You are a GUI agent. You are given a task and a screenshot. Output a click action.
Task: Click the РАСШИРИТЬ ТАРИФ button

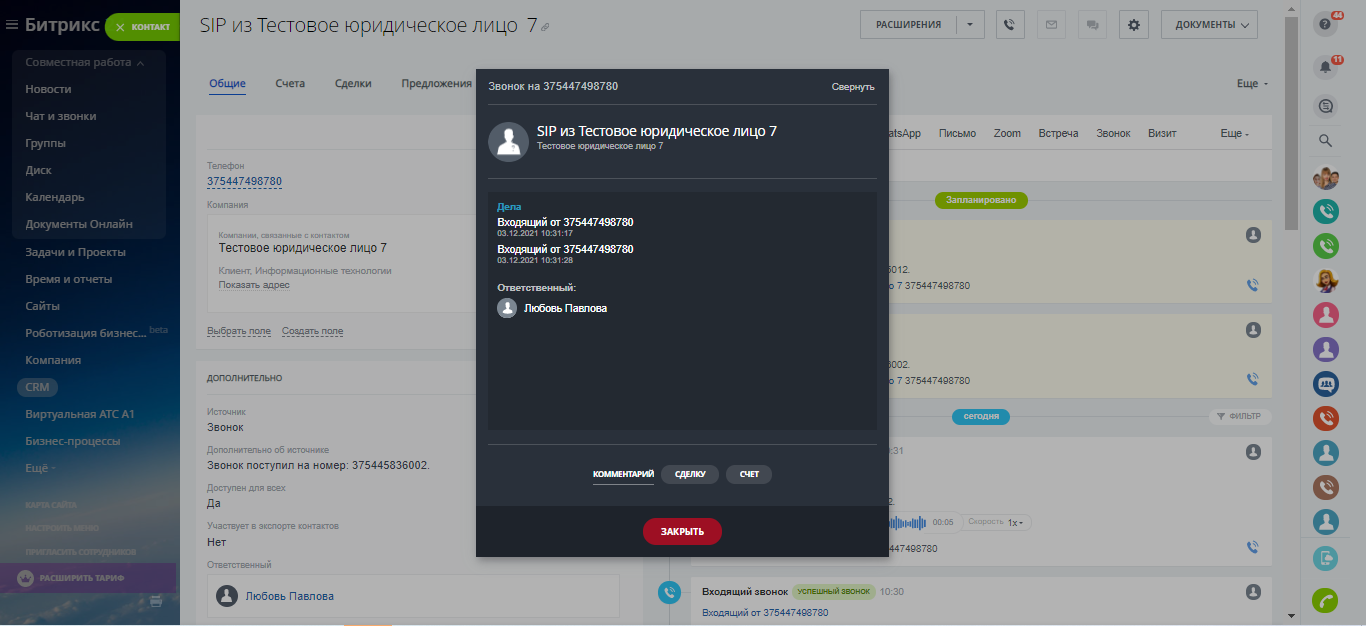(x=88, y=578)
